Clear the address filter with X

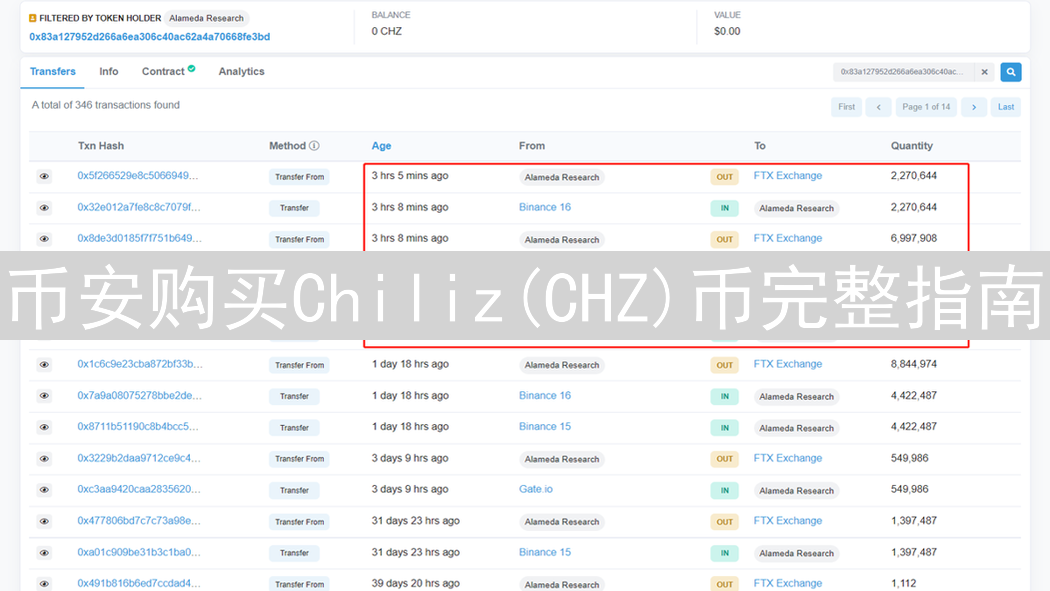click(984, 72)
